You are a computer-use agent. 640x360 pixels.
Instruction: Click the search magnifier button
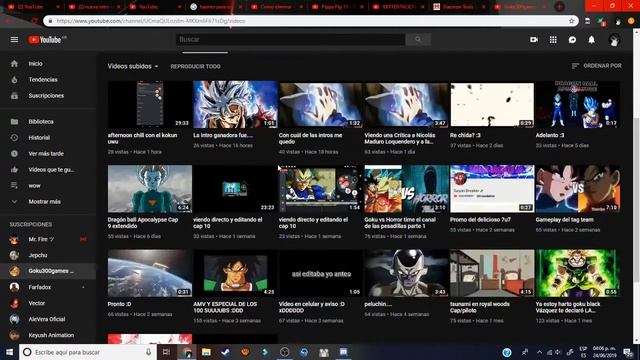418,40
